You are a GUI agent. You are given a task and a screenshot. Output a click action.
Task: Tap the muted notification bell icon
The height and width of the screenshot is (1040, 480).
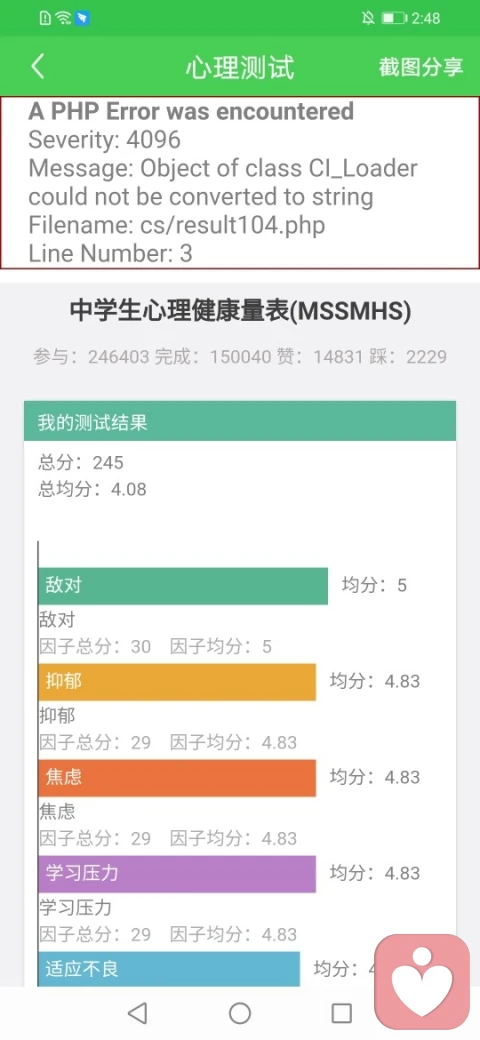(x=369, y=18)
